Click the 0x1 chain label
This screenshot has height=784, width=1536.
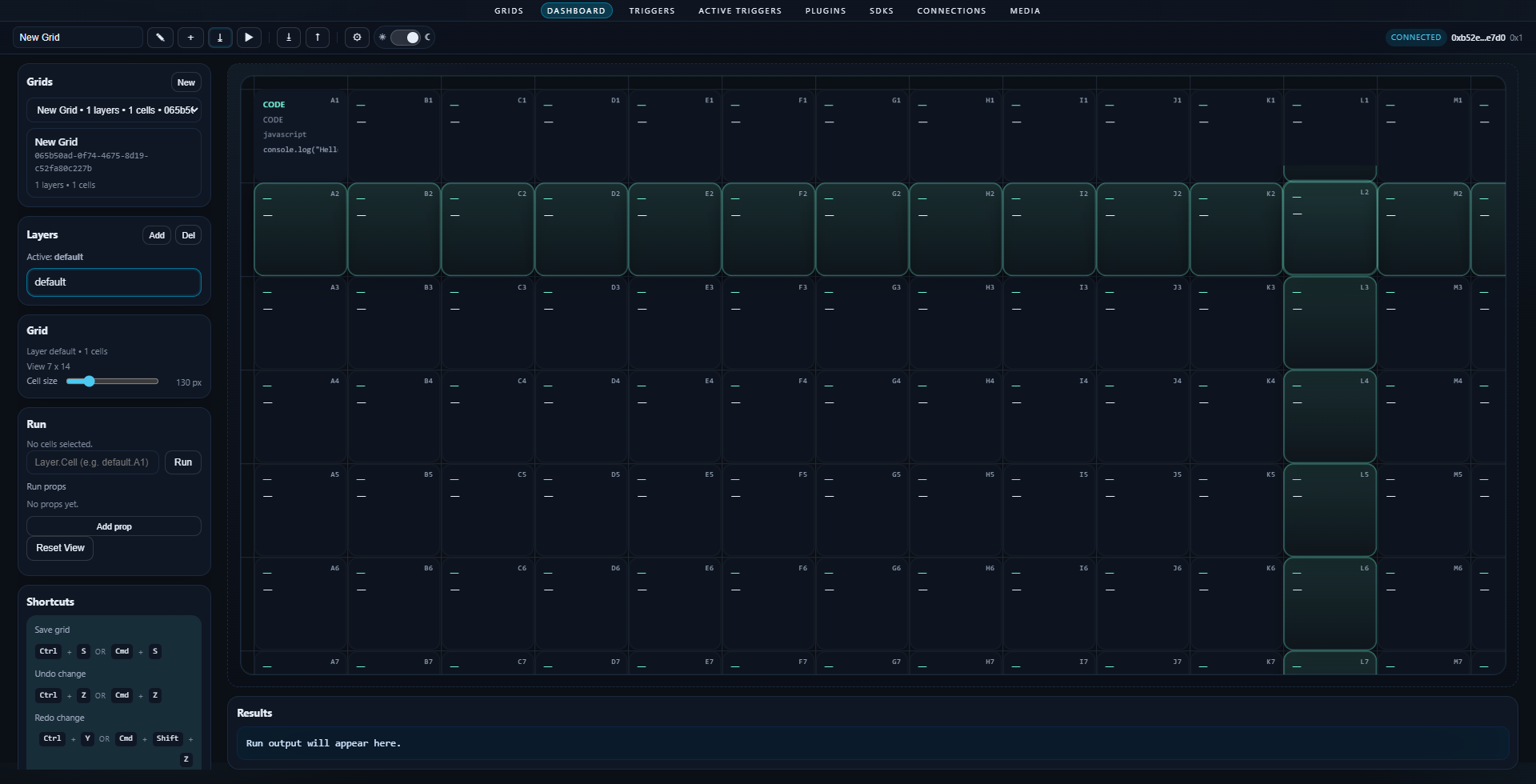pyautogui.click(x=1516, y=38)
